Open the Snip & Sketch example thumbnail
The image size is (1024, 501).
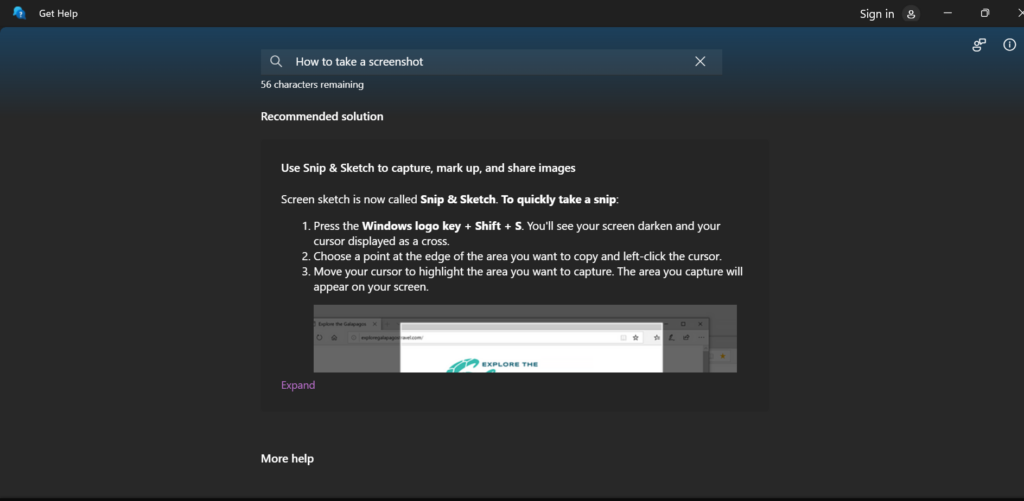tap(525, 338)
